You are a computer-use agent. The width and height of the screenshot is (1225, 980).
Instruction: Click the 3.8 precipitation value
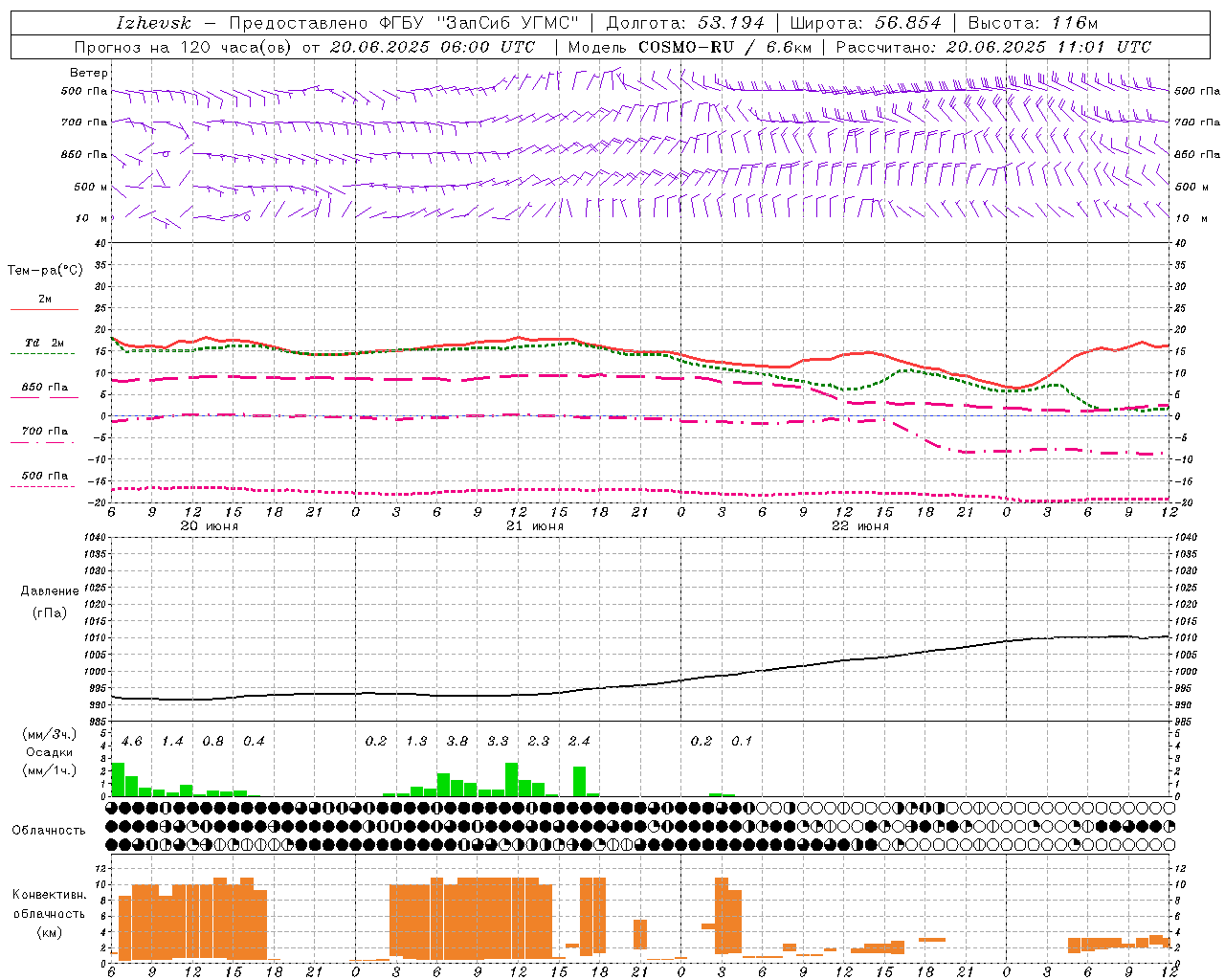pos(457,741)
